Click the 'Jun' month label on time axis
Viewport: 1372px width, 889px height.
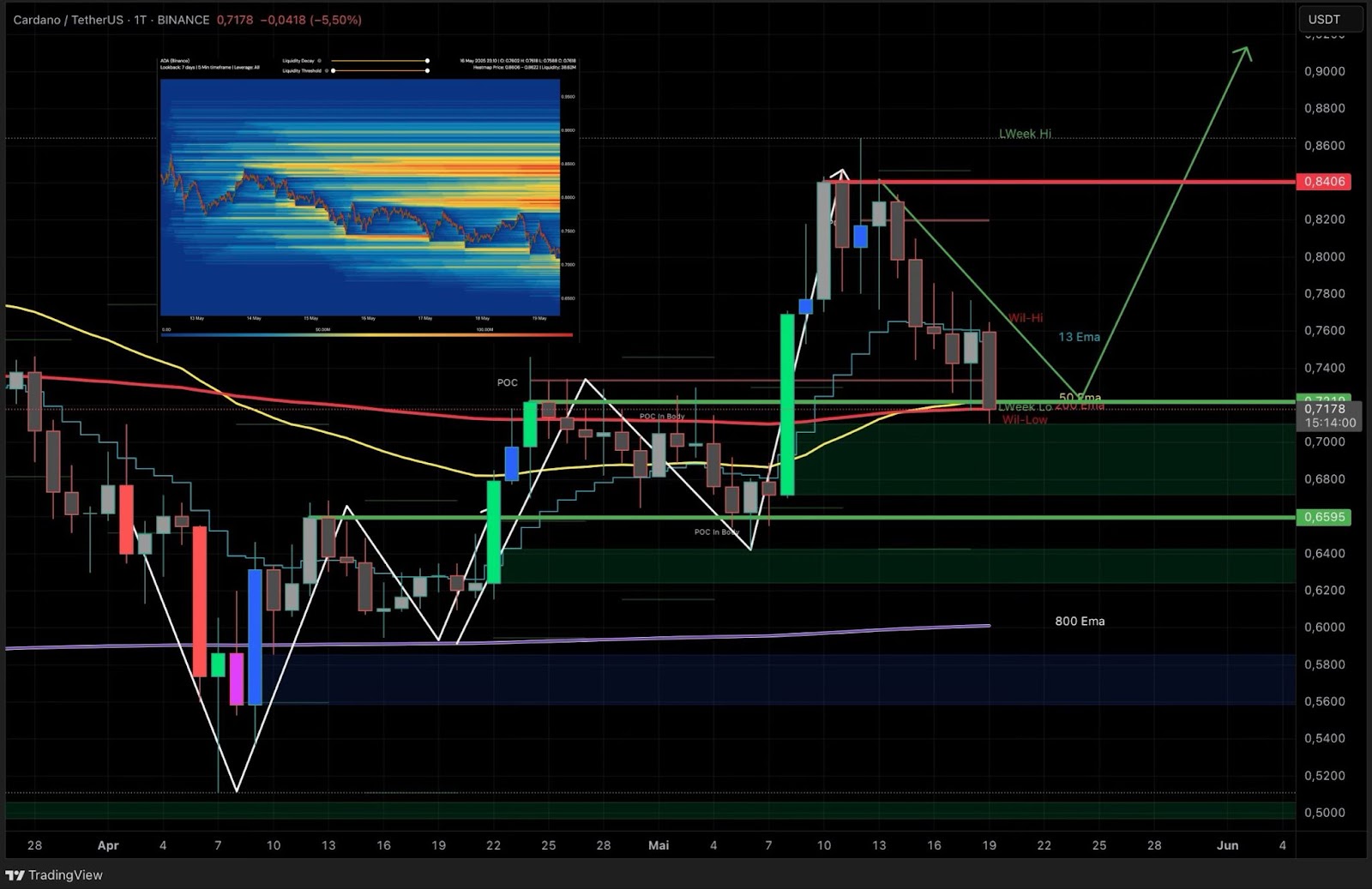click(1228, 845)
